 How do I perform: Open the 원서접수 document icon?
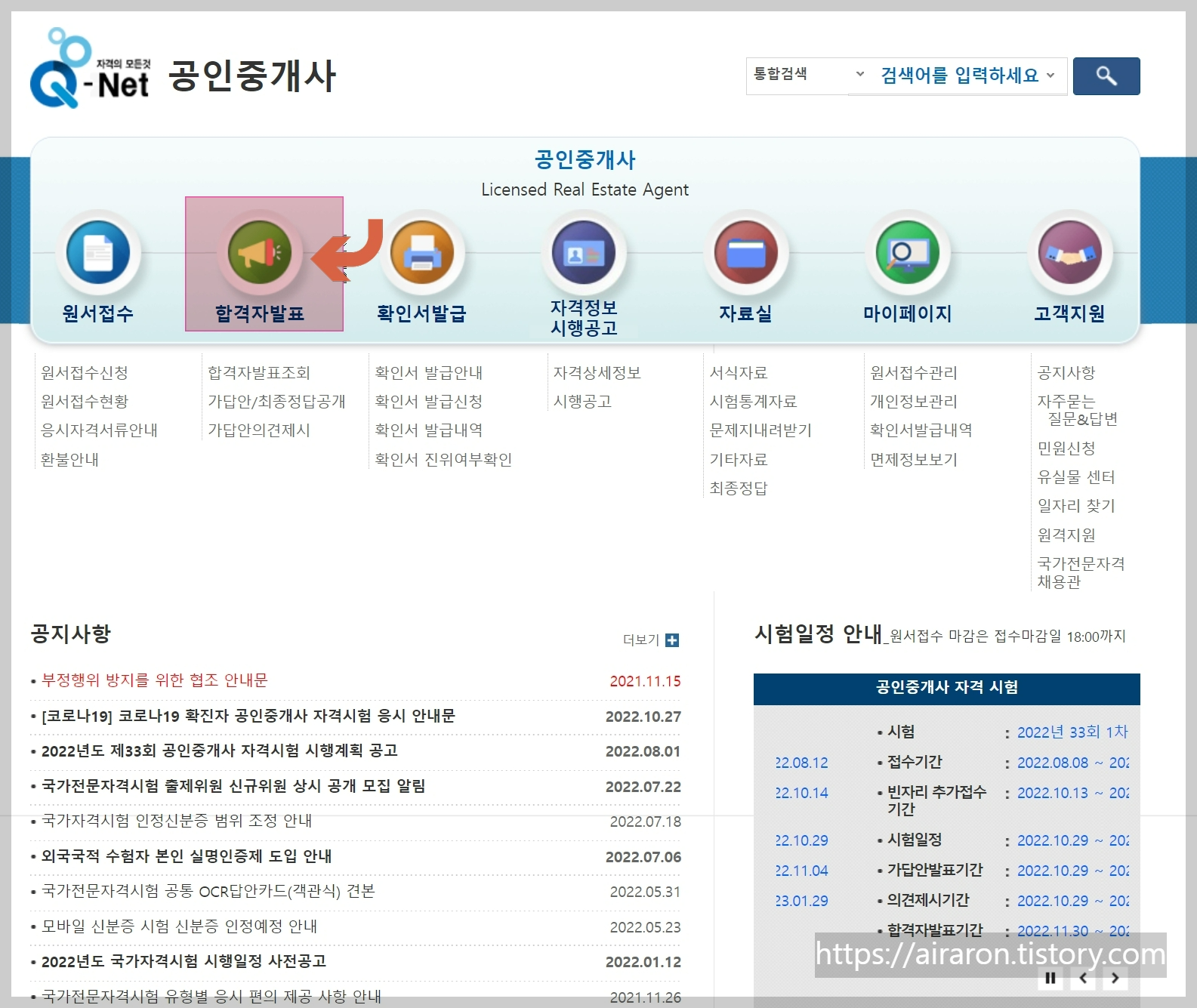[98, 252]
